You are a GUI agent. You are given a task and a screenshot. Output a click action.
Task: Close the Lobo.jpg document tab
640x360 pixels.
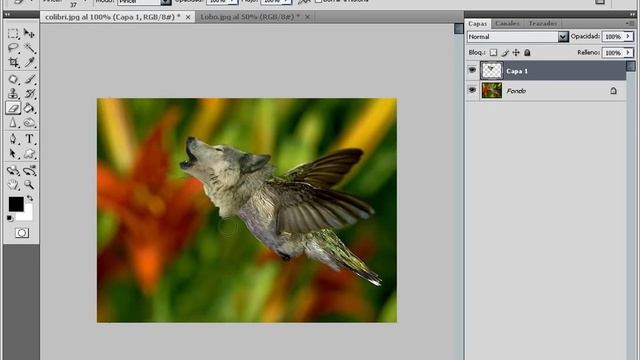tap(307, 17)
